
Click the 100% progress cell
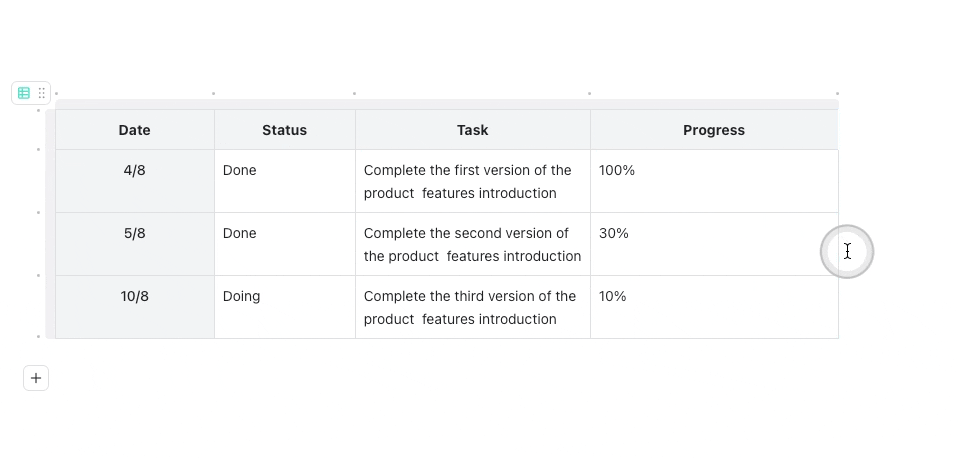coord(713,181)
